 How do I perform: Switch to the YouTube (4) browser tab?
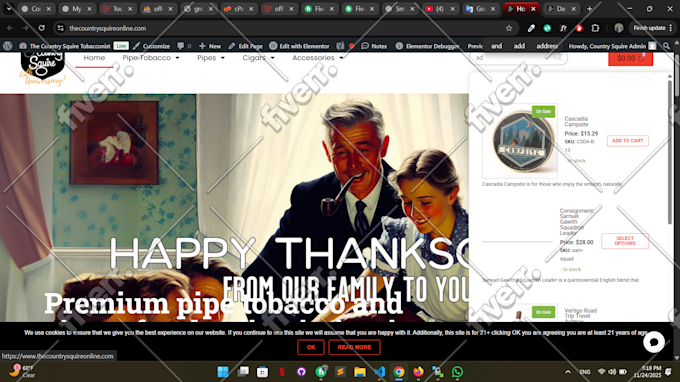pos(439,9)
